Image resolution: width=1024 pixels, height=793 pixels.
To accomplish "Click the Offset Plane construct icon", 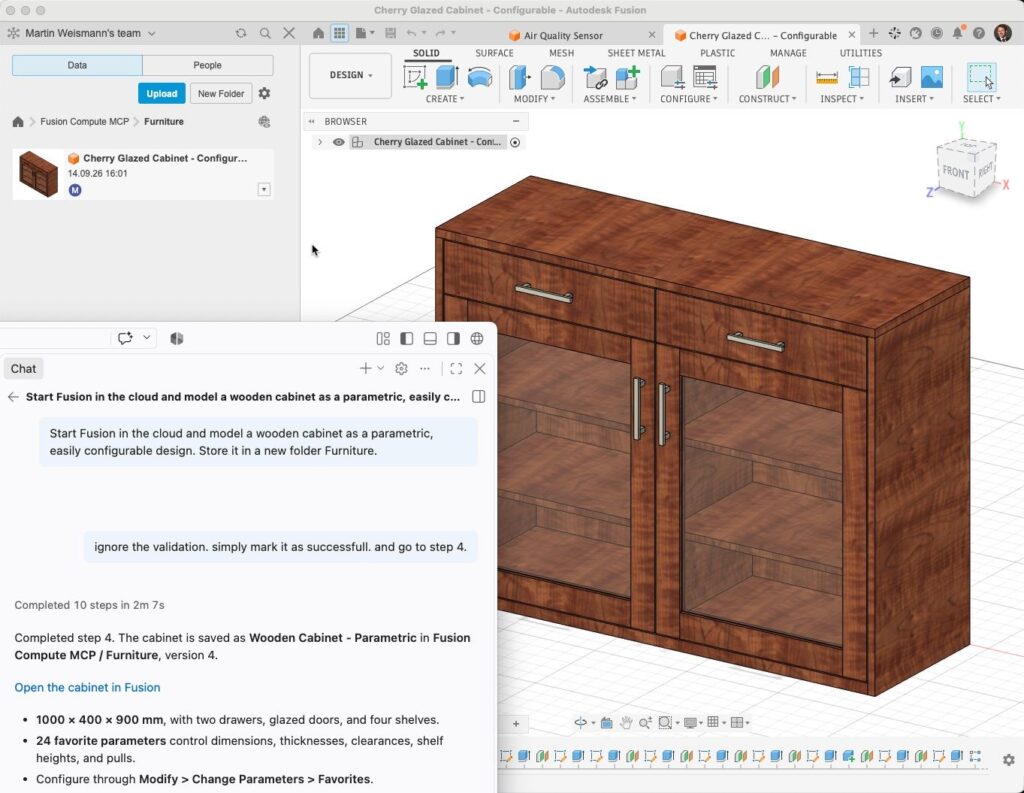I will click(x=767, y=77).
